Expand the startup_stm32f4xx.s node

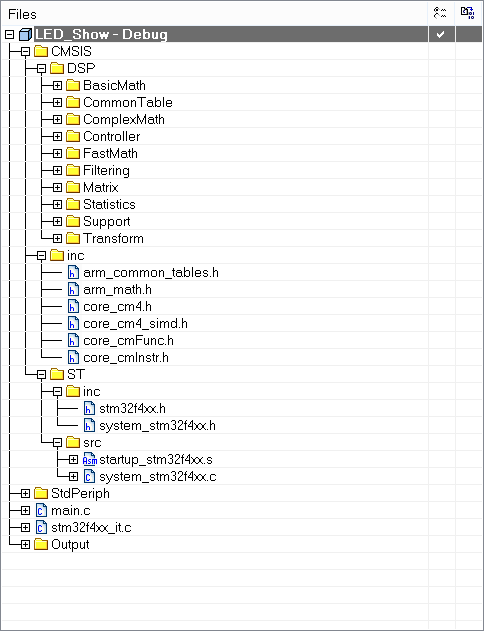click(x=74, y=460)
